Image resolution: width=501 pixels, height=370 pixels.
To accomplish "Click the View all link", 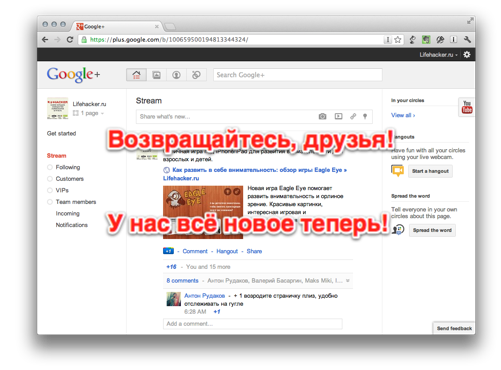I will pyautogui.click(x=403, y=115).
